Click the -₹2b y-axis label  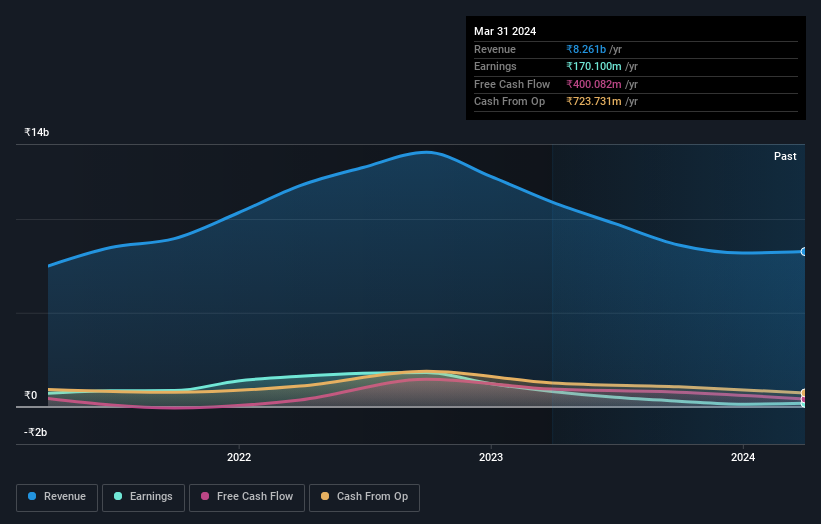[36, 432]
